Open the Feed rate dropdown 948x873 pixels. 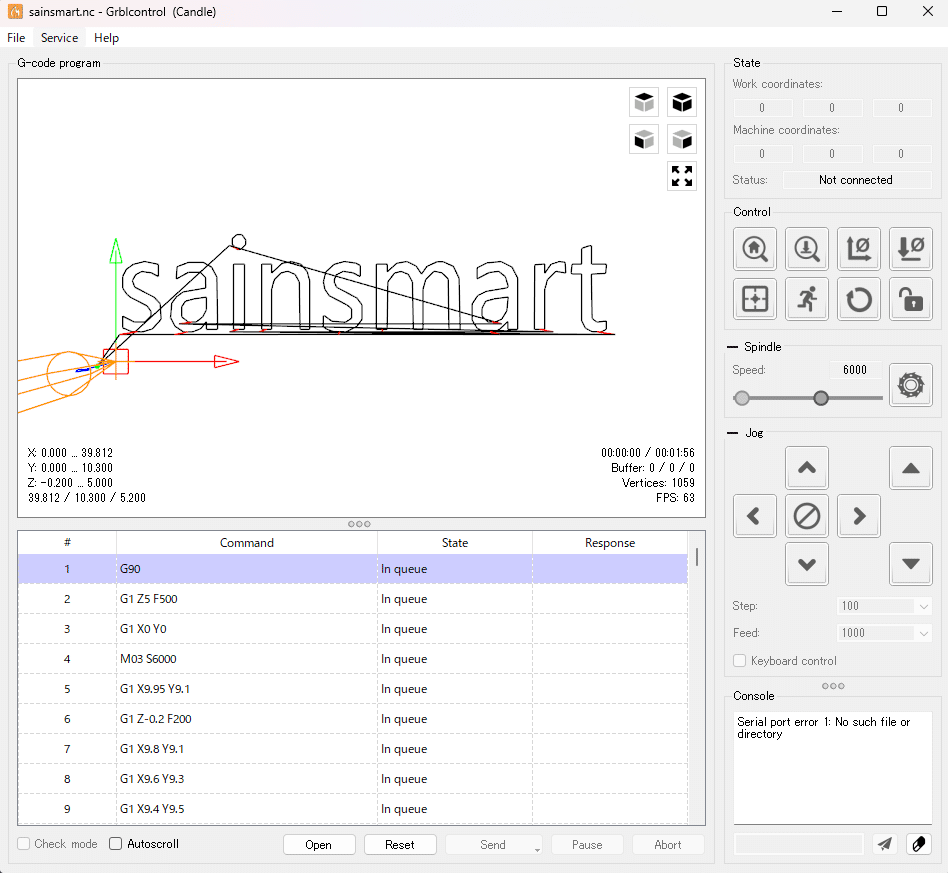tap(923, 633)
